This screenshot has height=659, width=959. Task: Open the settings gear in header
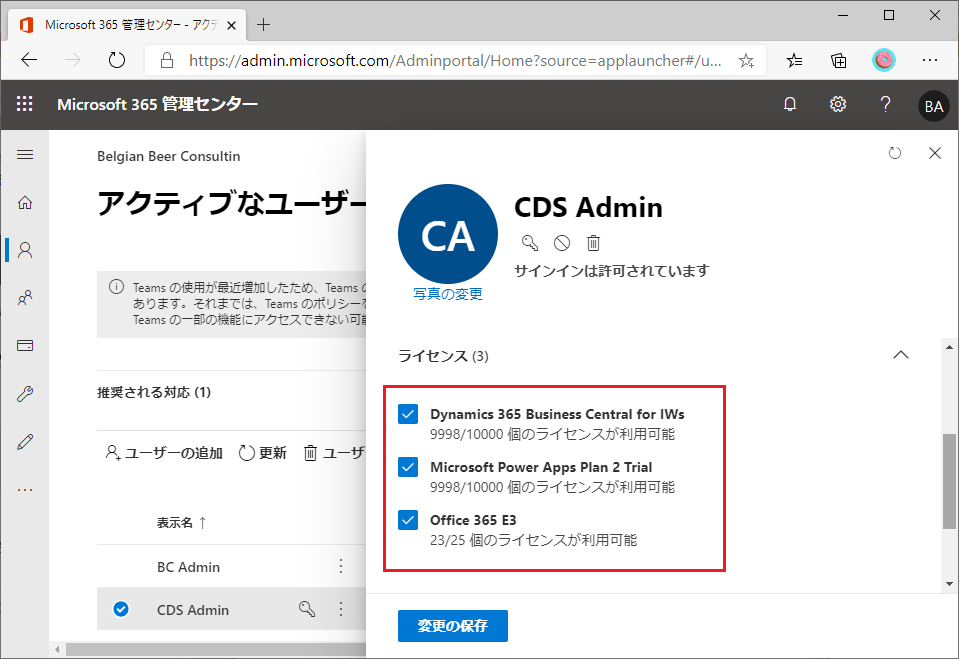pos(837,105)
